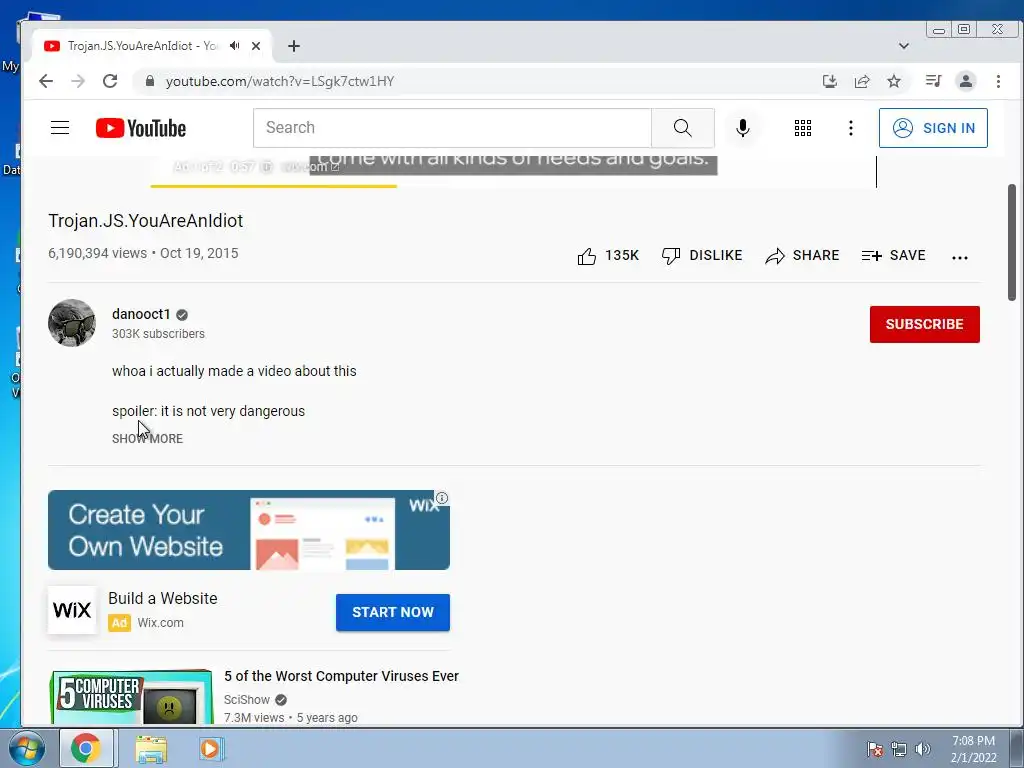Click the SIGN IN button
The height and width of the screenshot is (768, 1024).
tap(933, 128)
